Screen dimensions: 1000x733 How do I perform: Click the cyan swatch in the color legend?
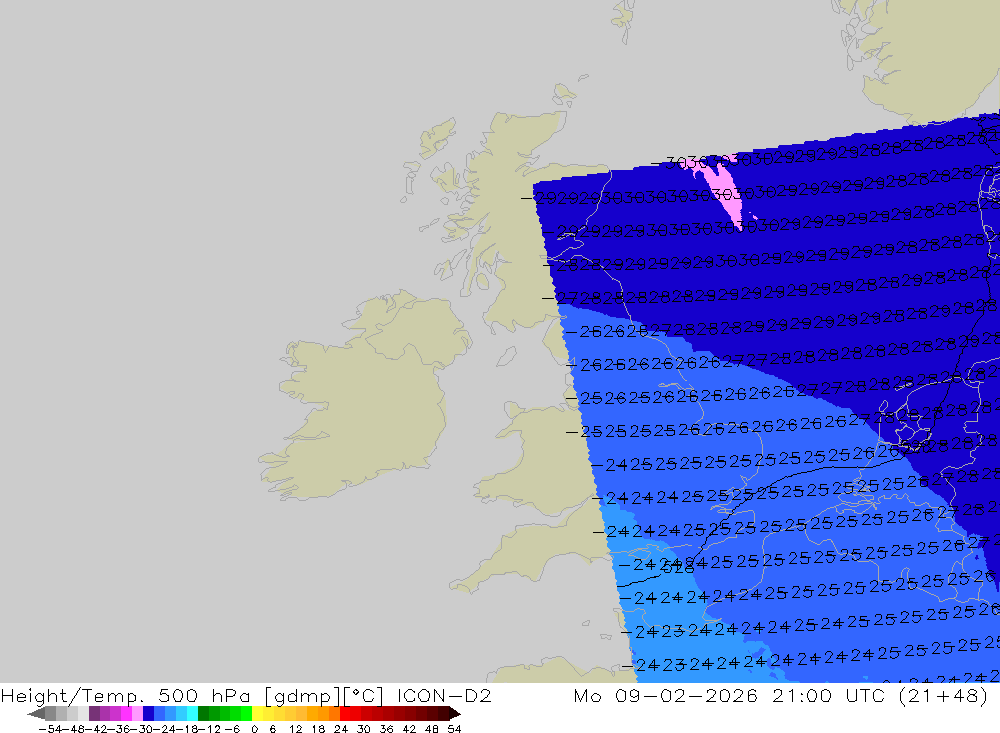coord(192,714)
